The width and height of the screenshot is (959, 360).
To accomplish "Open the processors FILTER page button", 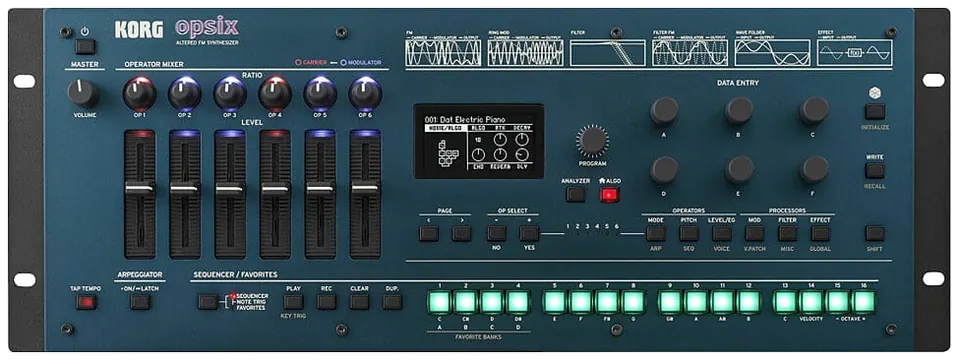I will pos(788,233).
